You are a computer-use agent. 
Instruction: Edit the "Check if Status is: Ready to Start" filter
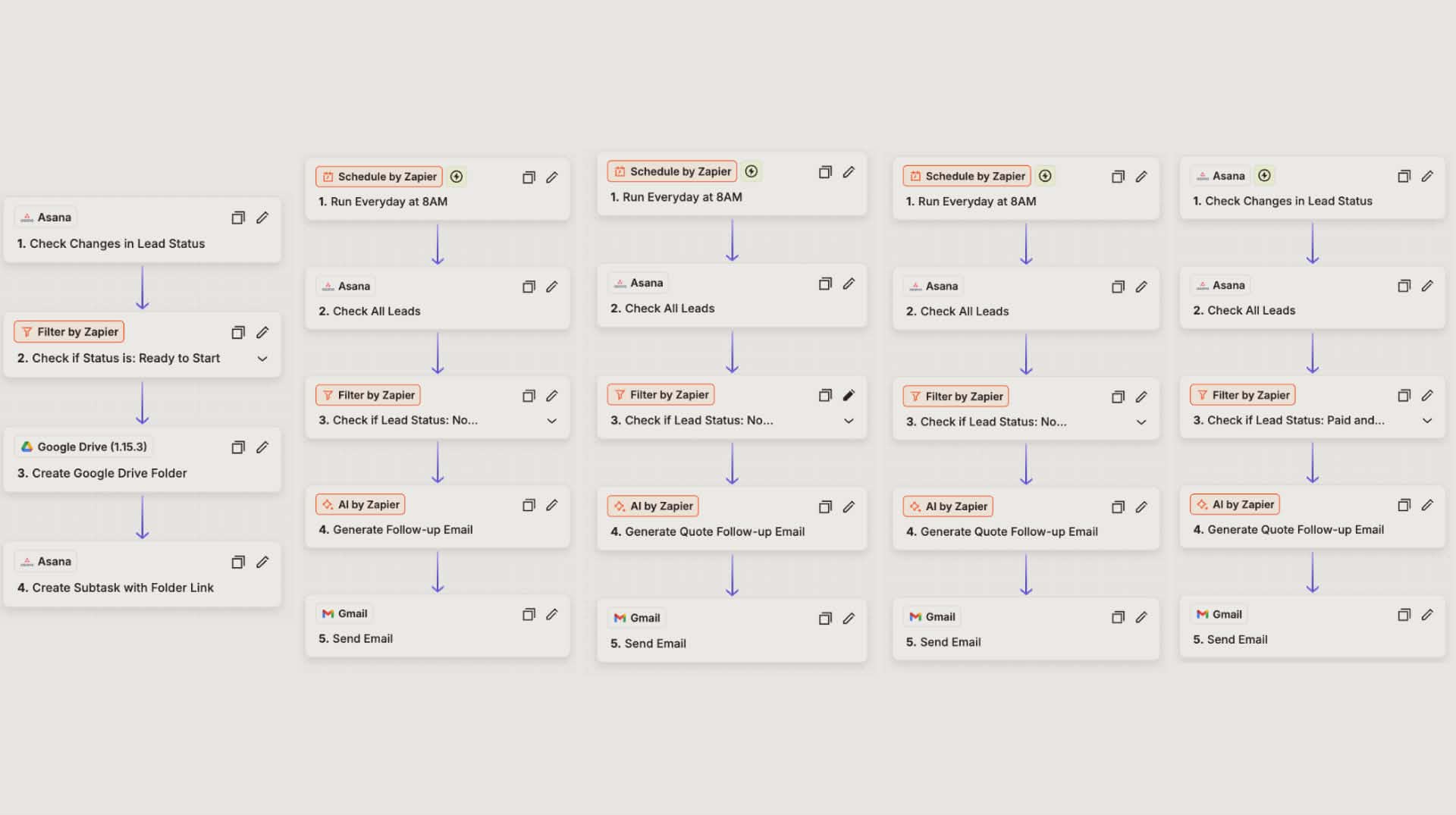[263, 332]
